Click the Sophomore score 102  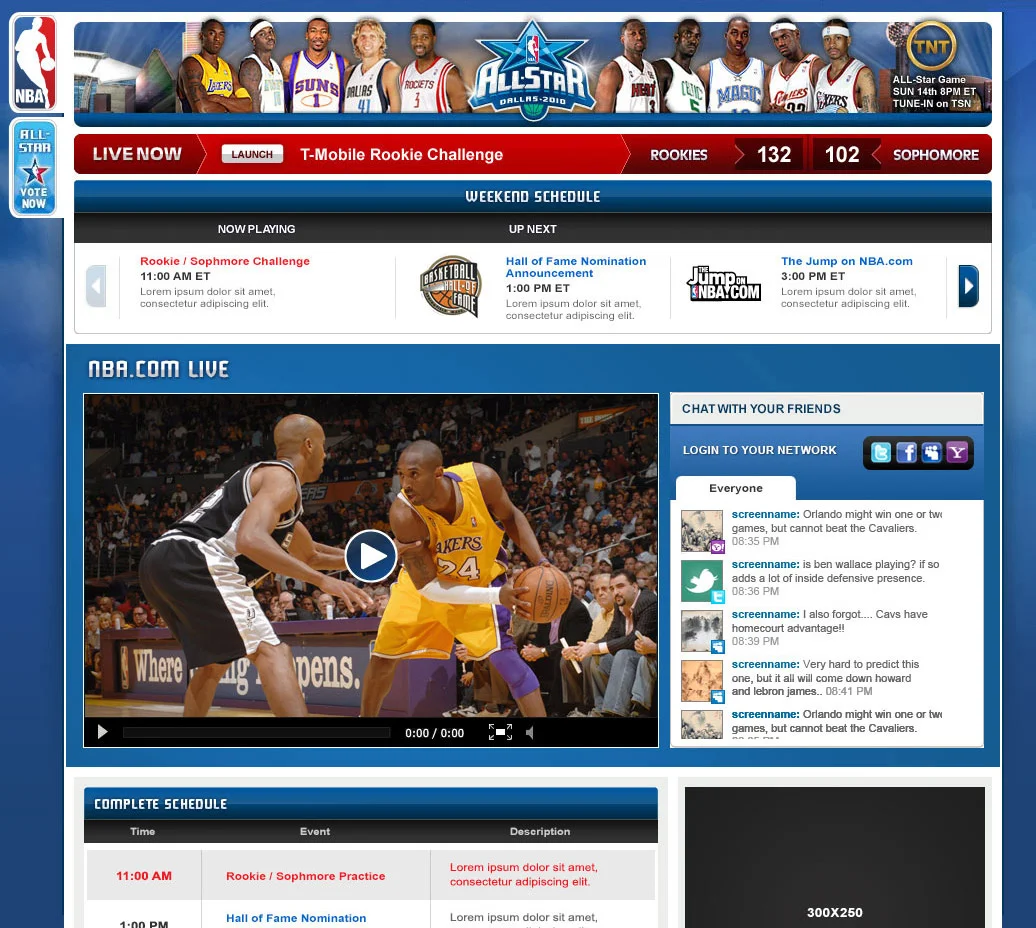tap(842, 155)
